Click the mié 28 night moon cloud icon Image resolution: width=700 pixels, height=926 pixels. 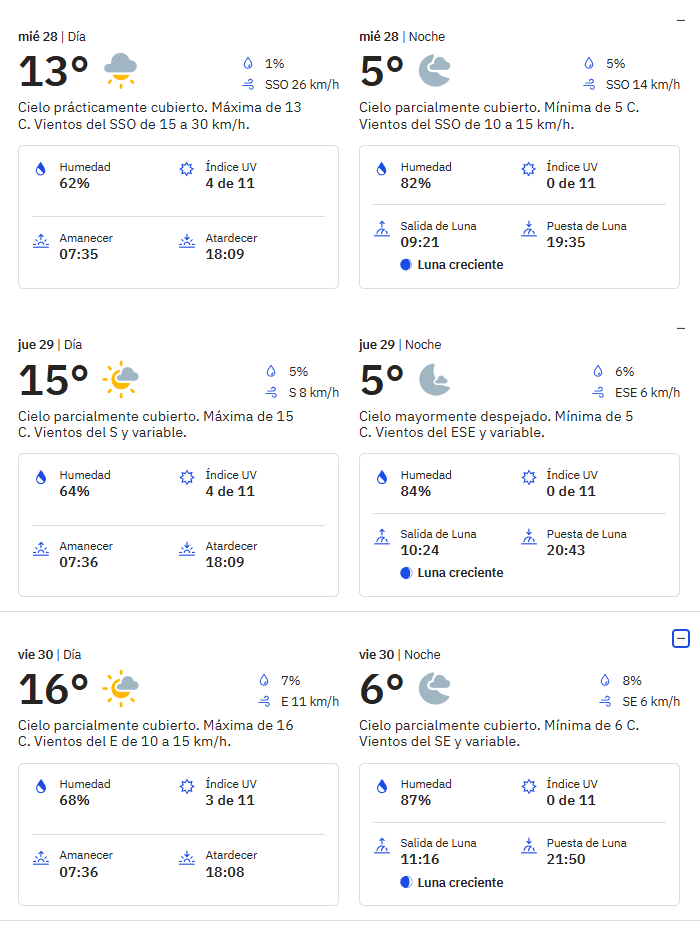click(x=435, y=70)
